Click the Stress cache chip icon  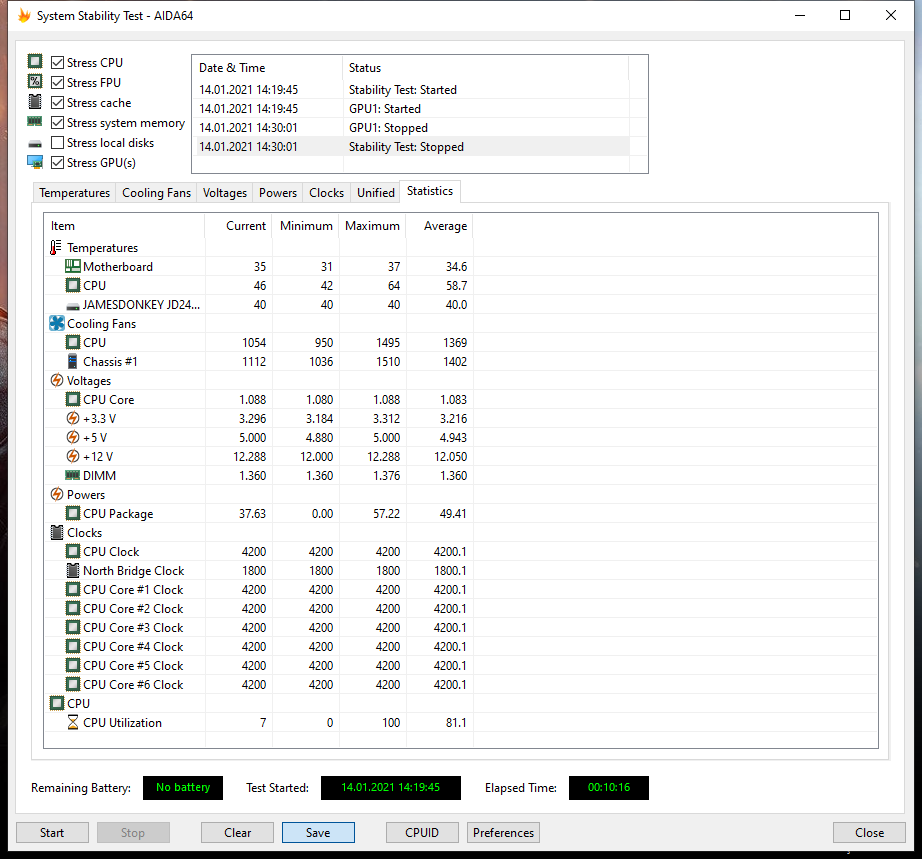(35, 101)
